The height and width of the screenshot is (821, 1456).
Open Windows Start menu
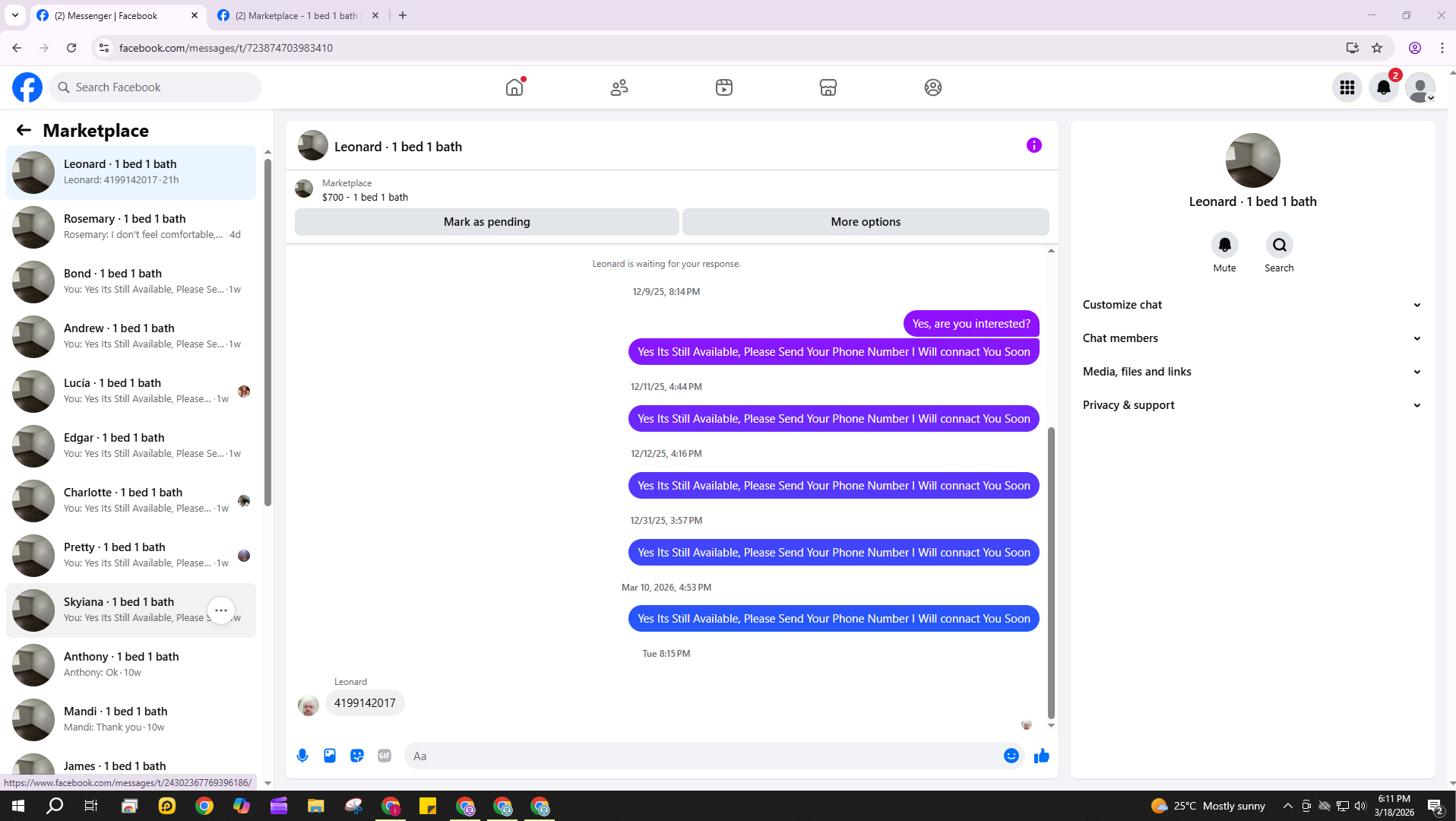(18, 806)
